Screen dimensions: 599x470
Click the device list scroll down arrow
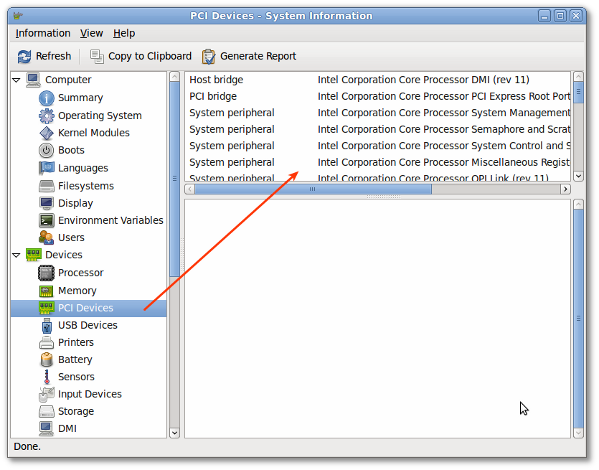click(578, 176)
